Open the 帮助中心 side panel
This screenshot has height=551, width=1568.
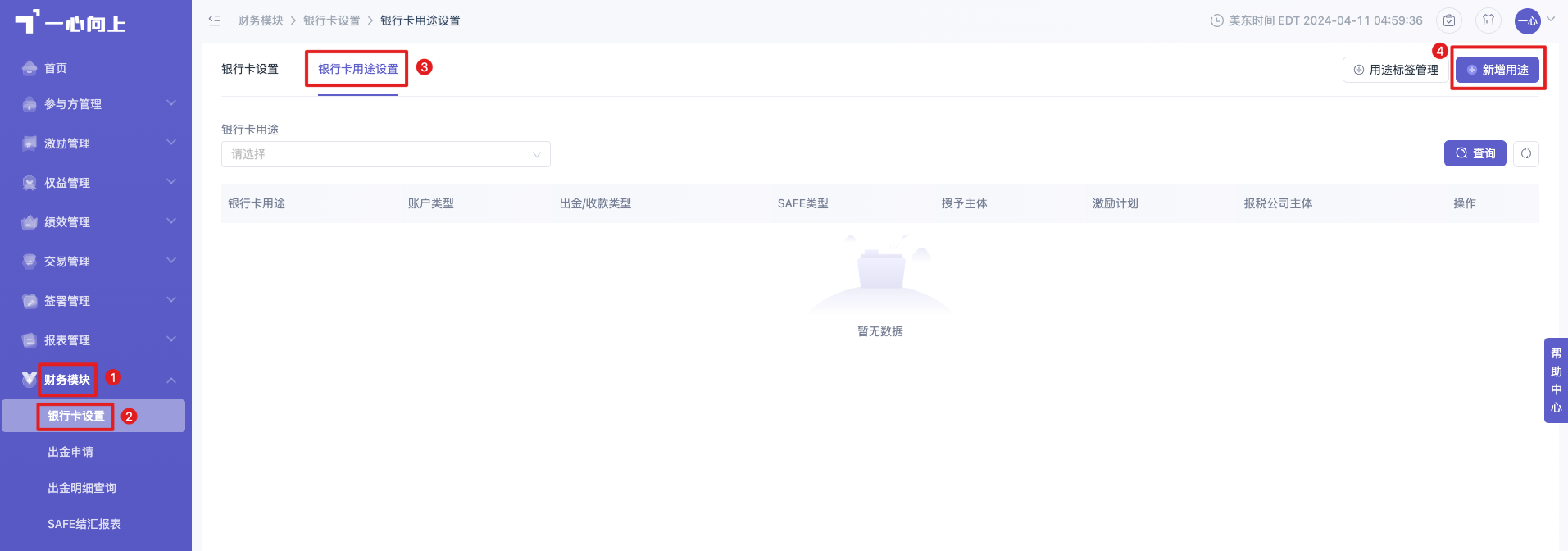click(x=1556, y=380)
